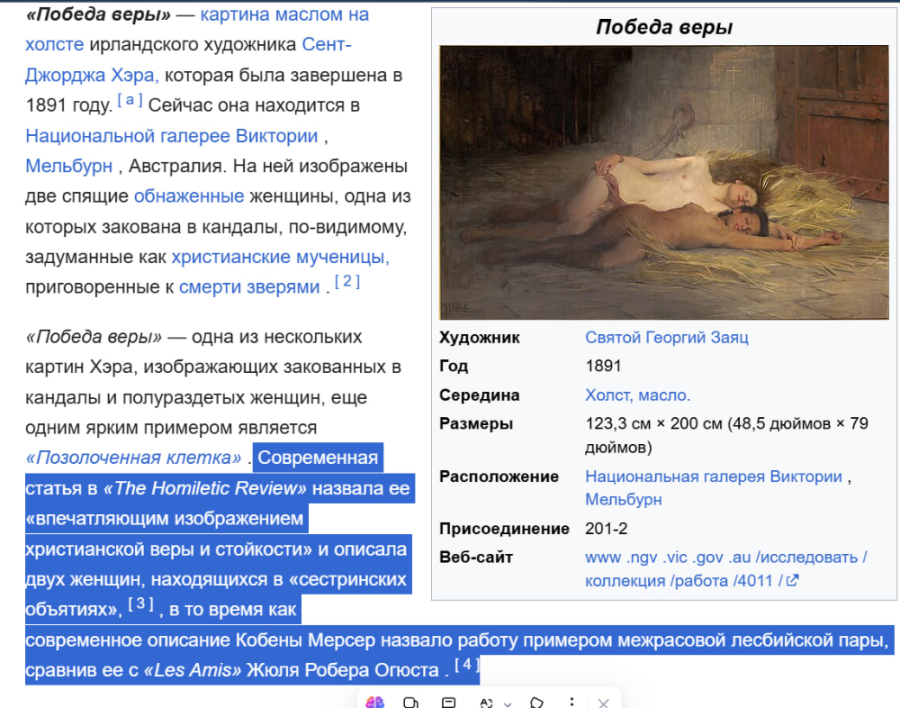Select the translate icon in the popup toolbar
Image resolution: width=900 pixels, height=708 pixels.
click(x=485, y=702)
